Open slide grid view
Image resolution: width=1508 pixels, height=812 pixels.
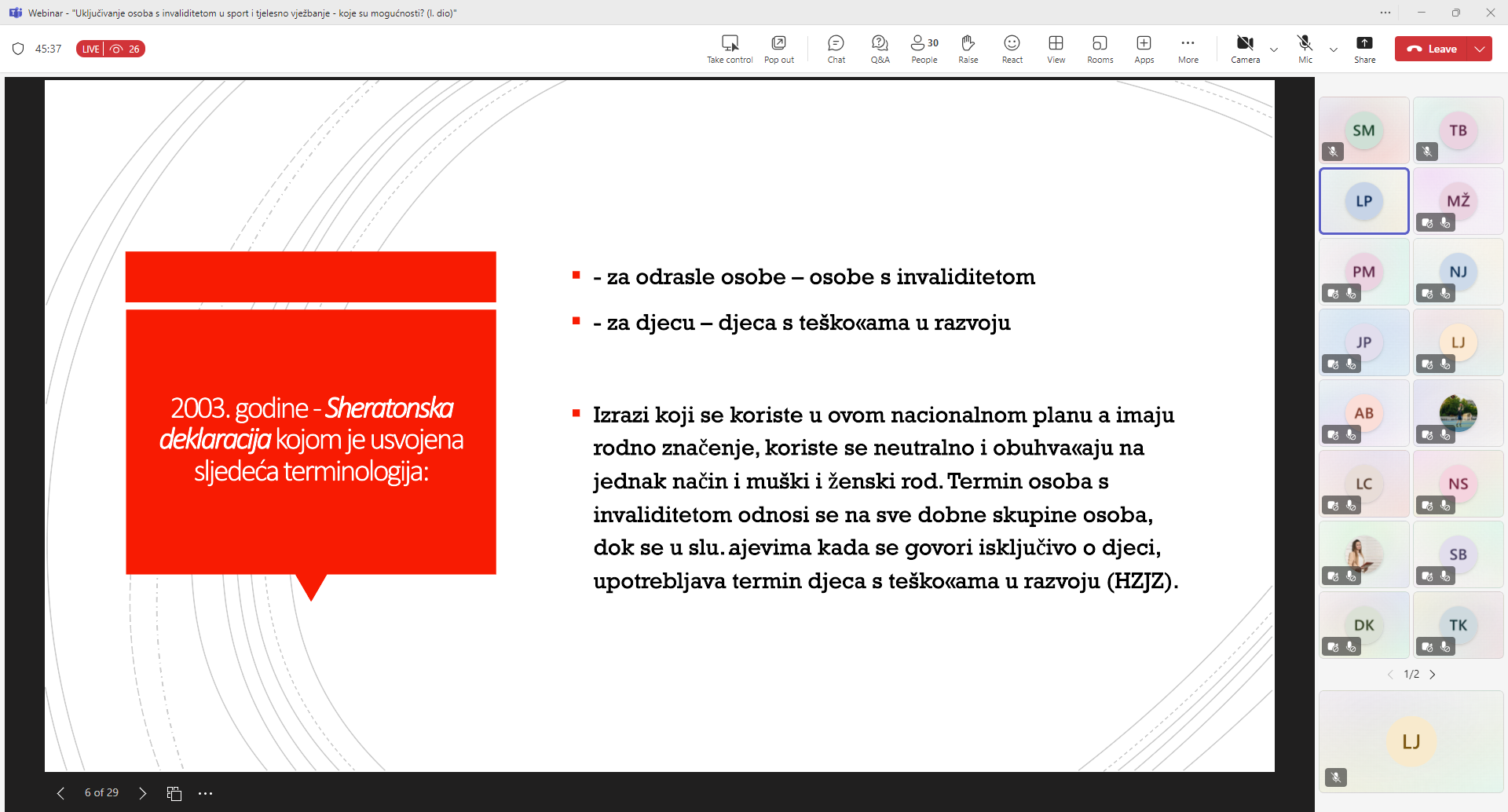pyautogui.click(x=174, y=793)
